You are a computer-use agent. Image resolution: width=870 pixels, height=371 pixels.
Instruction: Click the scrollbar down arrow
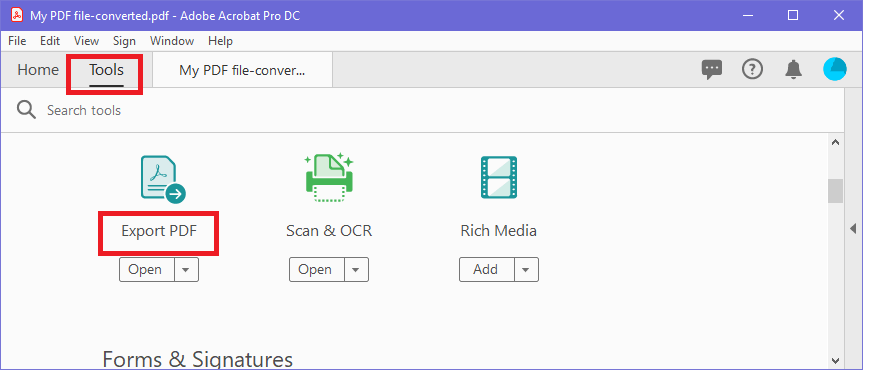835,360
